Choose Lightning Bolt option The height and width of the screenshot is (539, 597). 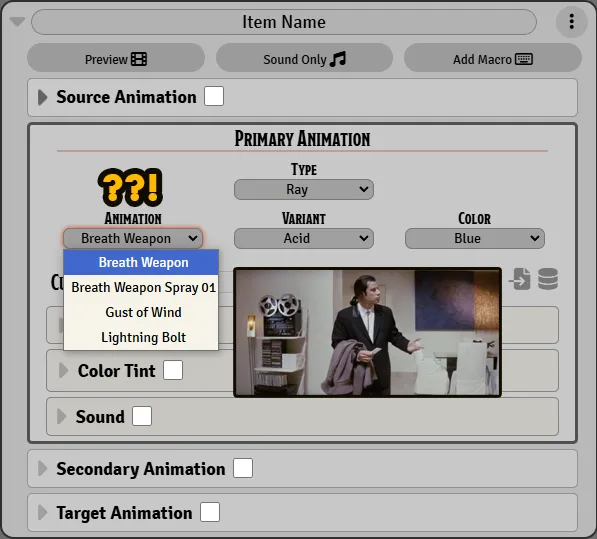(x=141, y=337)
